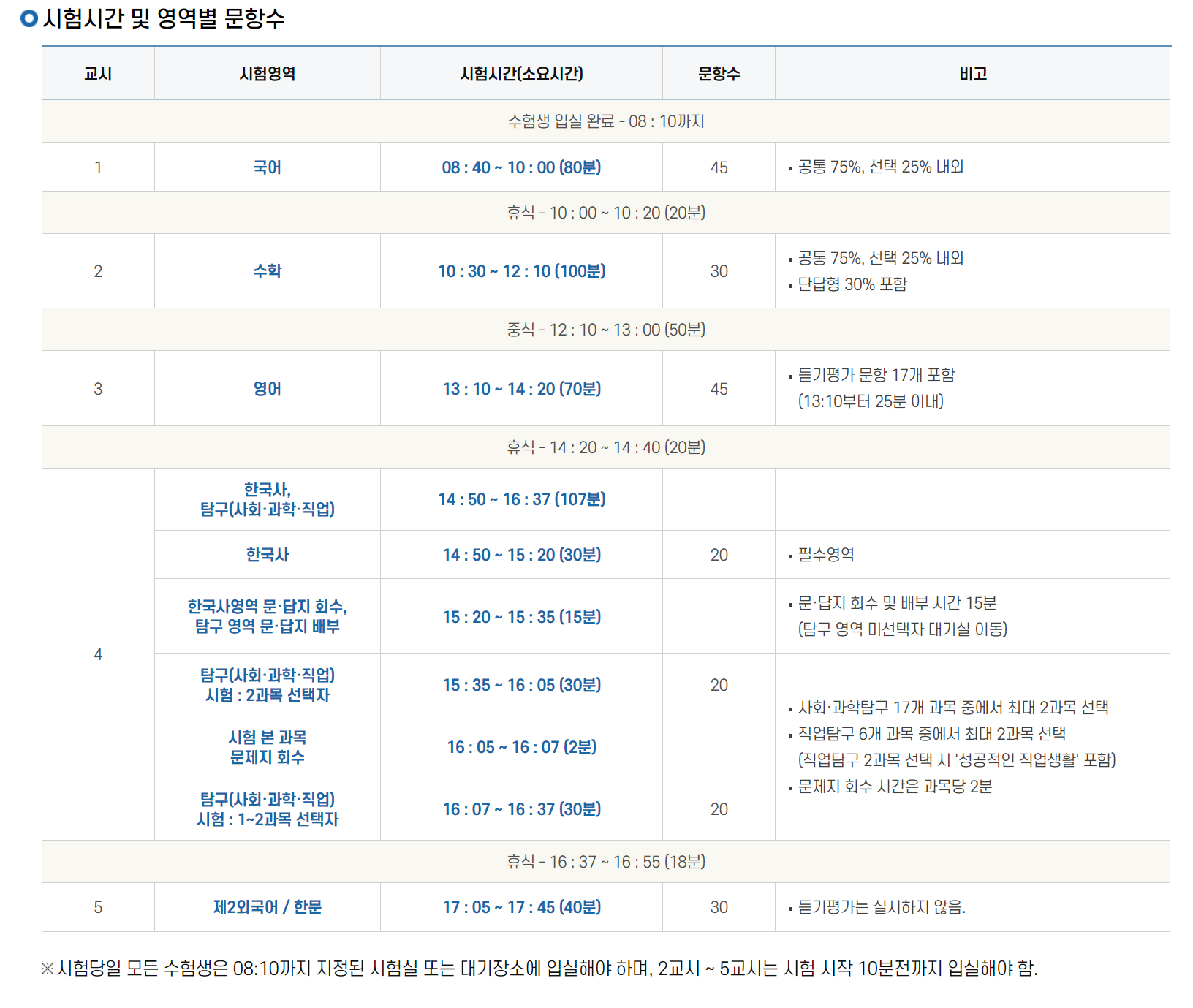
Task: Click the time '16 : 07 ~ 16 : 37 (30분)'
Action: (x=521, y=809)
